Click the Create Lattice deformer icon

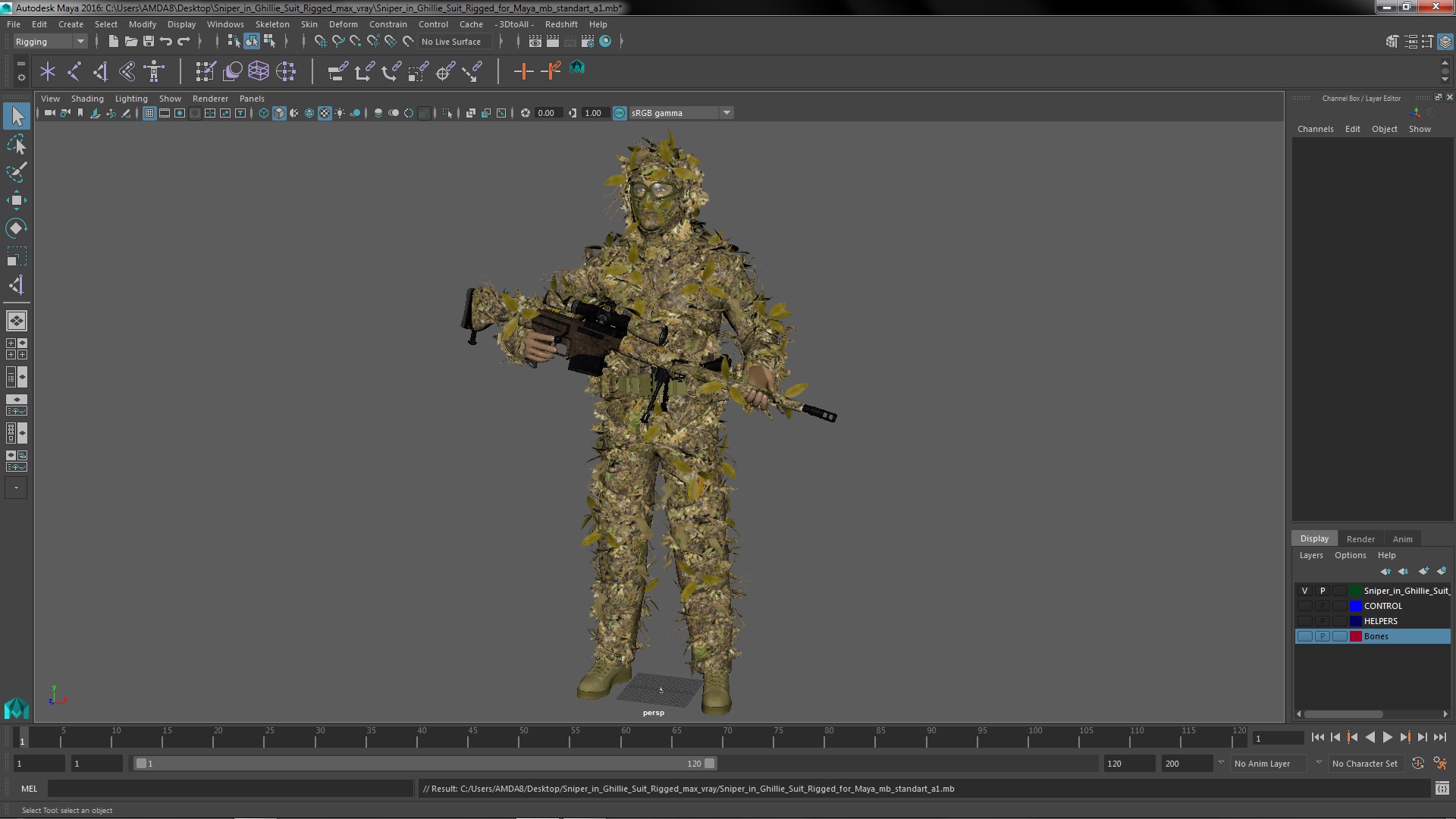coord(259,71)
